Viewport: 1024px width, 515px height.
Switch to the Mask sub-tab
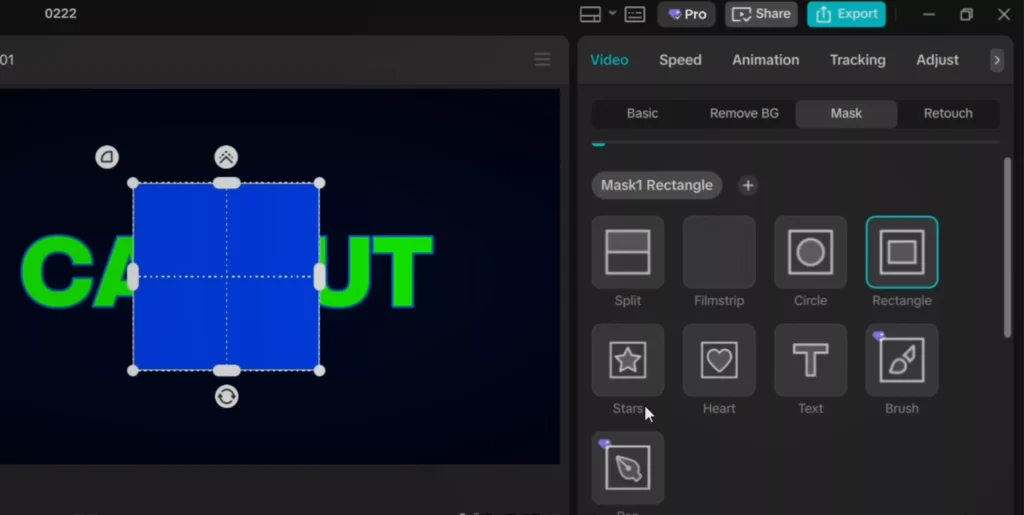tap(846, 114)
